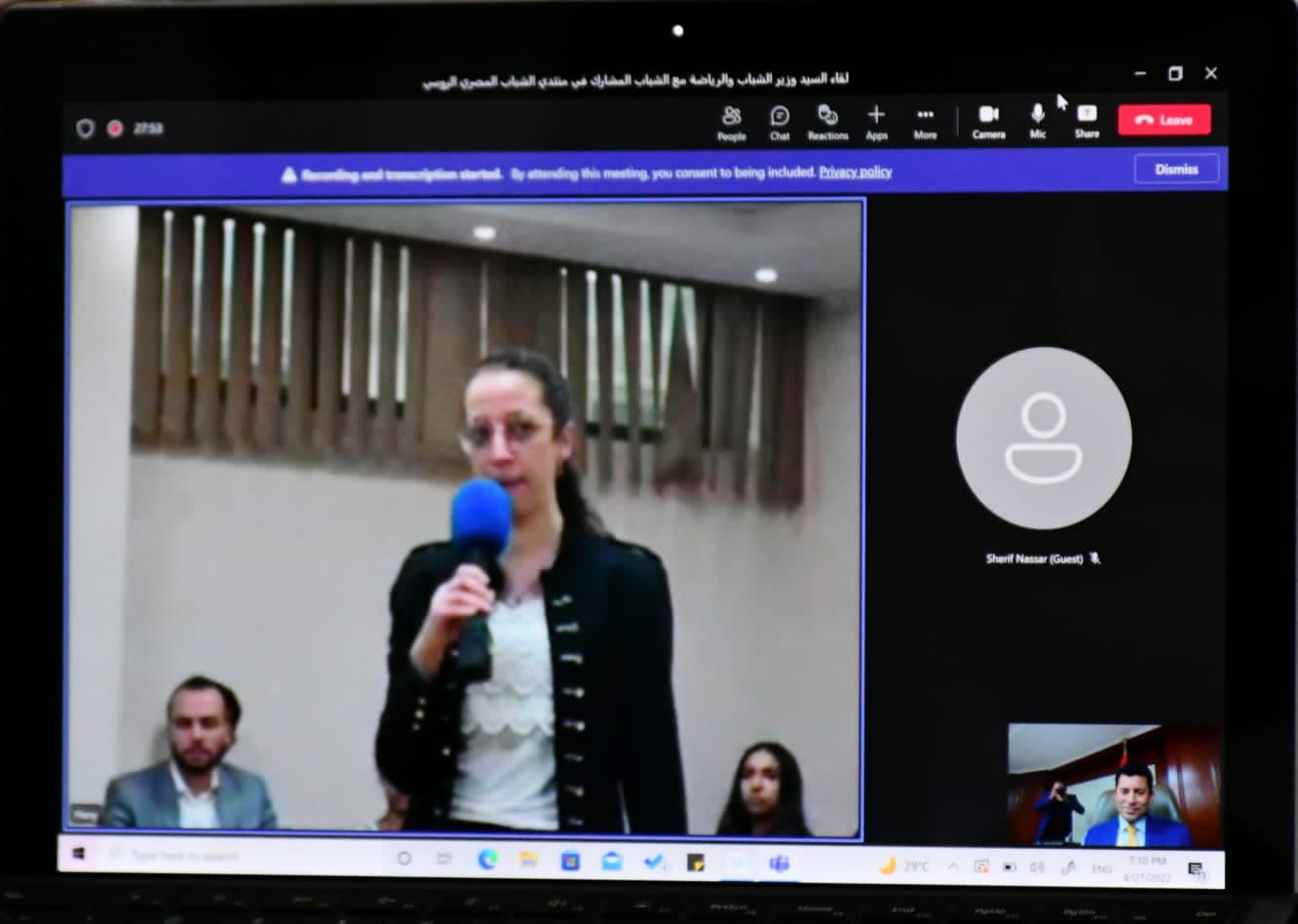Expand the More options menu

tap(925, 122)
